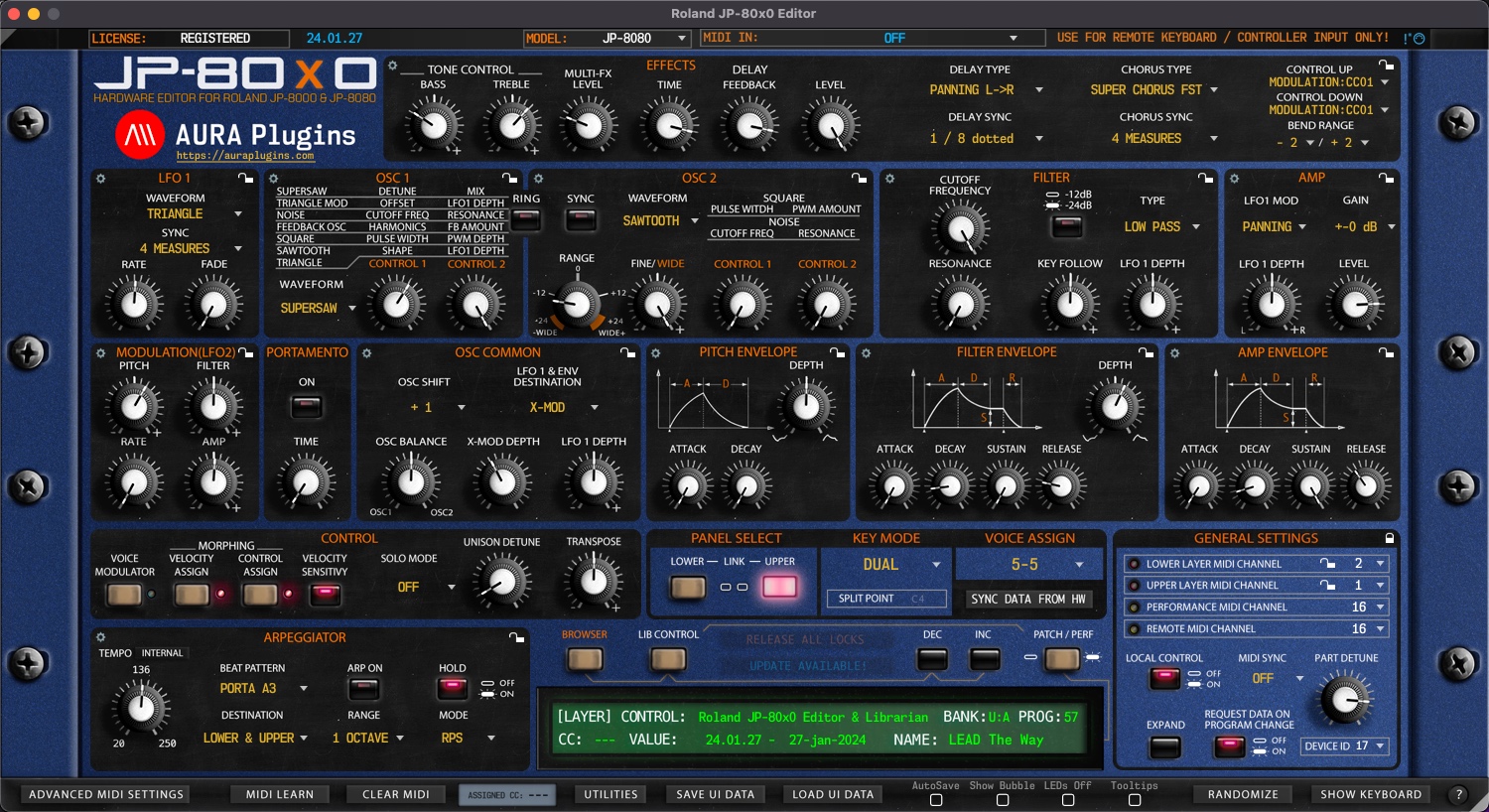Switch LOCAL CONTROL off

pos(1163,677)
